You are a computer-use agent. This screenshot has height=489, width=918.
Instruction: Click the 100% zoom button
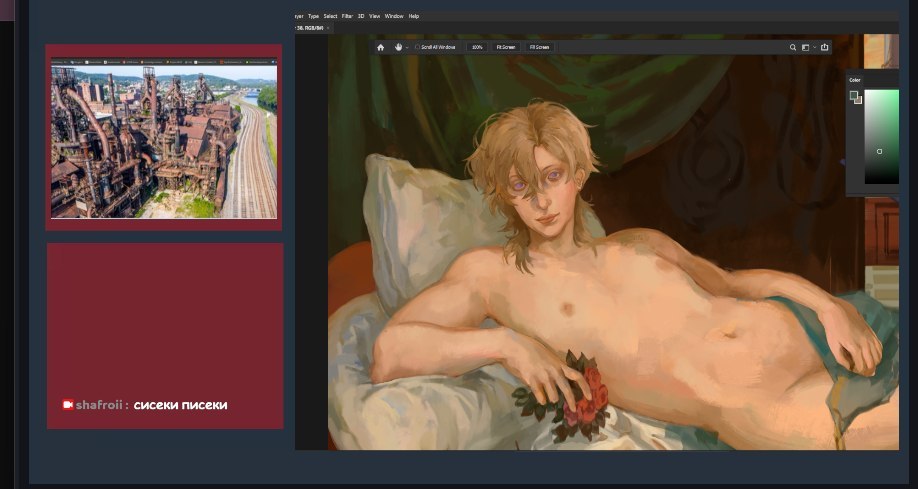(x=477, y=47)
